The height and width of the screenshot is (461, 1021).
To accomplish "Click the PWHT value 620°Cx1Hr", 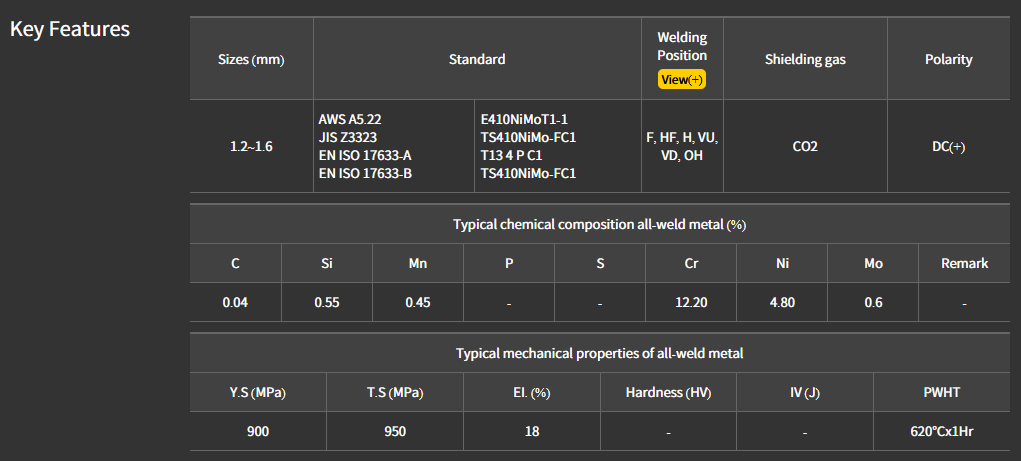I will pos(943,432).
